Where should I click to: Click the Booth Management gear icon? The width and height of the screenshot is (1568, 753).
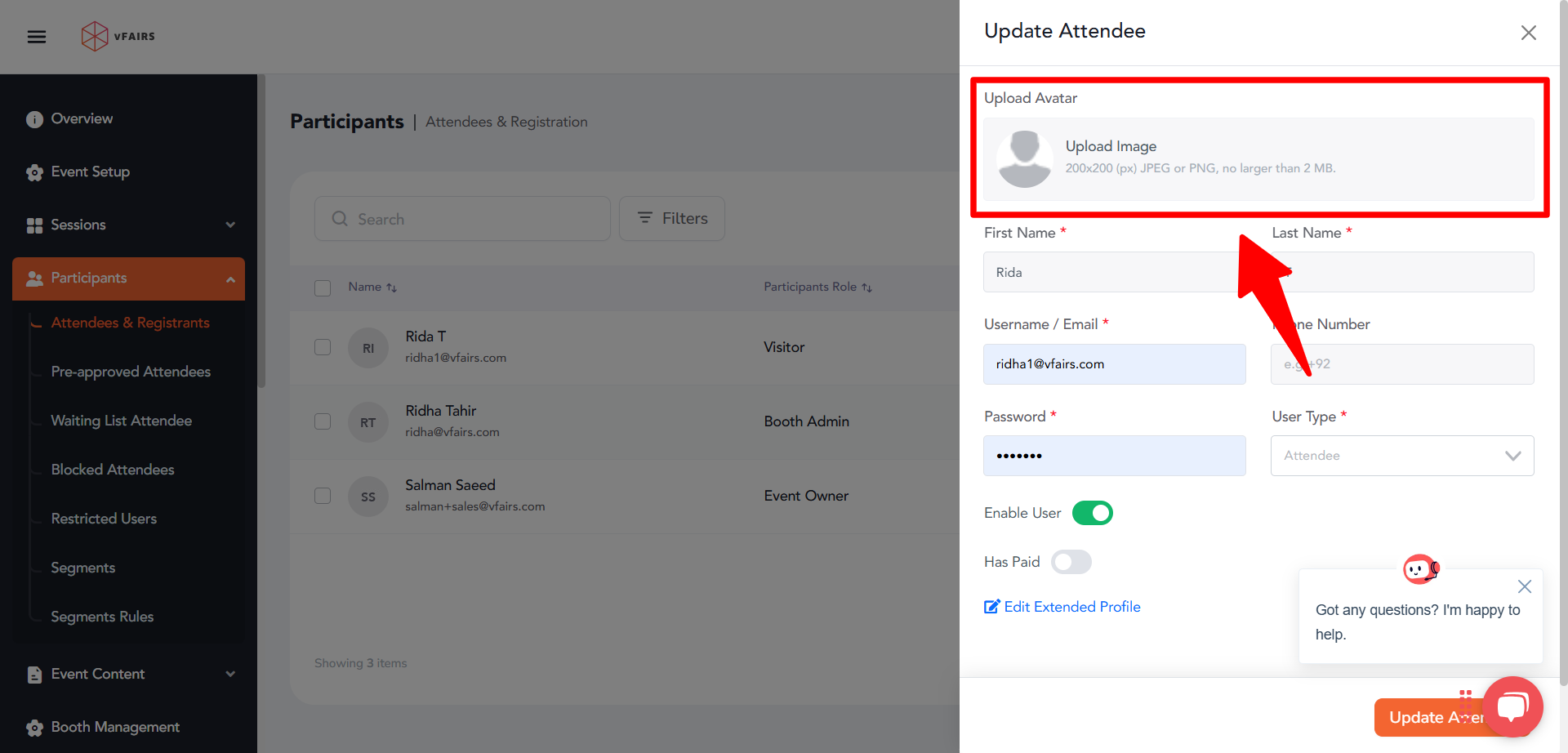click(x=34, y=727)
